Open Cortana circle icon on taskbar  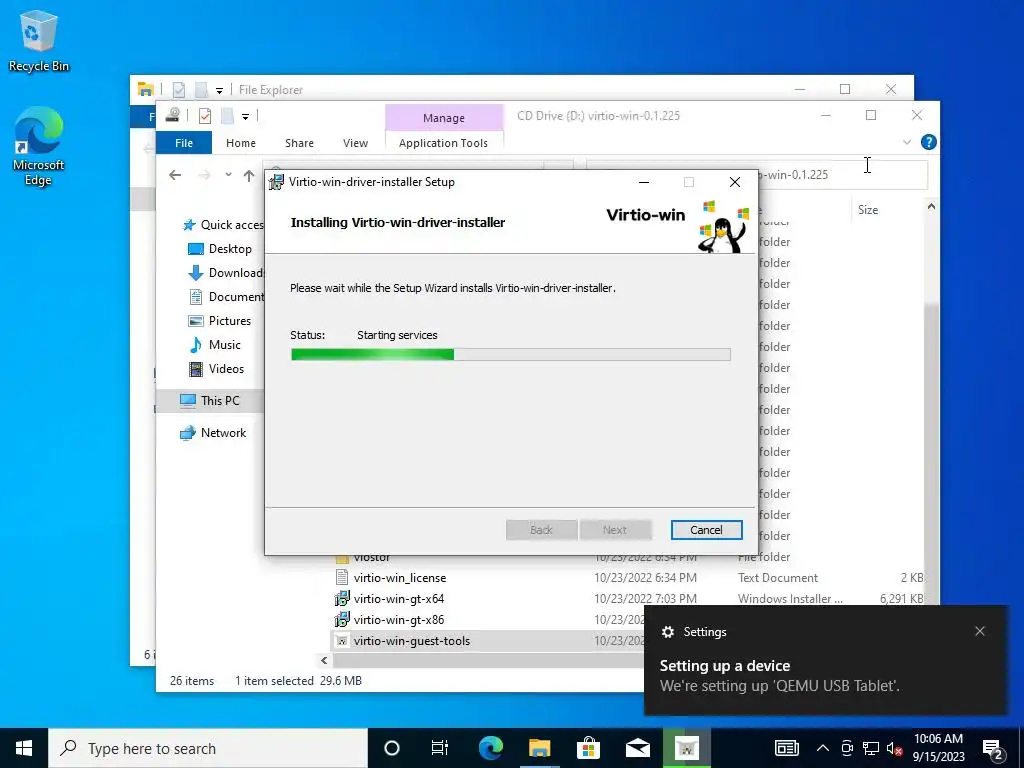(x=391, y=748)
